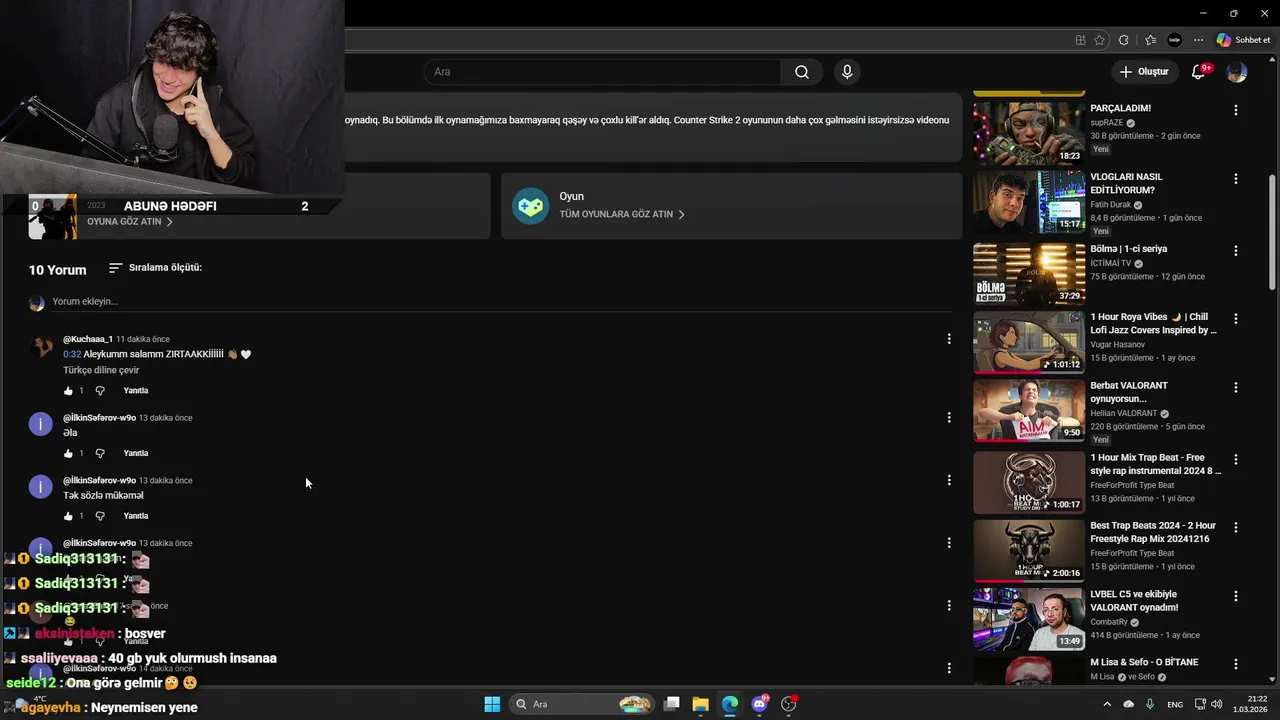
Task: Reply to @Kuchaaa_1 with Yanıtla
Action: 136,391
